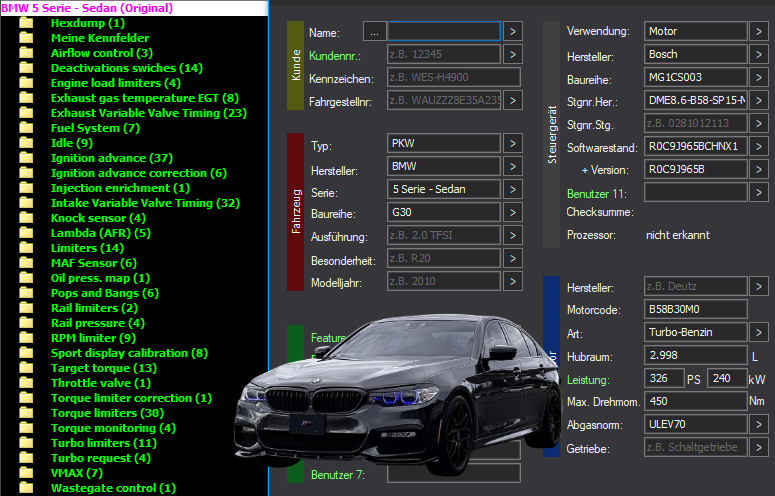Viewport: 775px width, 496px height.
Task: Click folder icon of Oil press. map (1)
Action: coord(26,278)
